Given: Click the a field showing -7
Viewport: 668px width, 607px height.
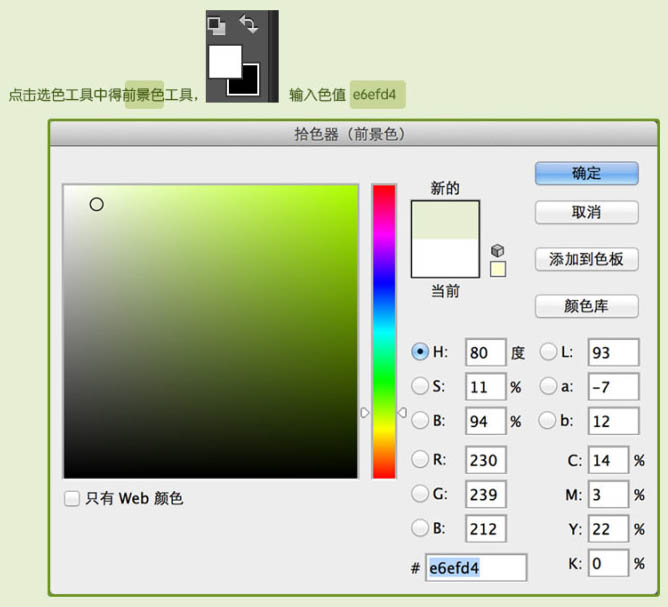Looking at the screenshot, I should 613,387.
